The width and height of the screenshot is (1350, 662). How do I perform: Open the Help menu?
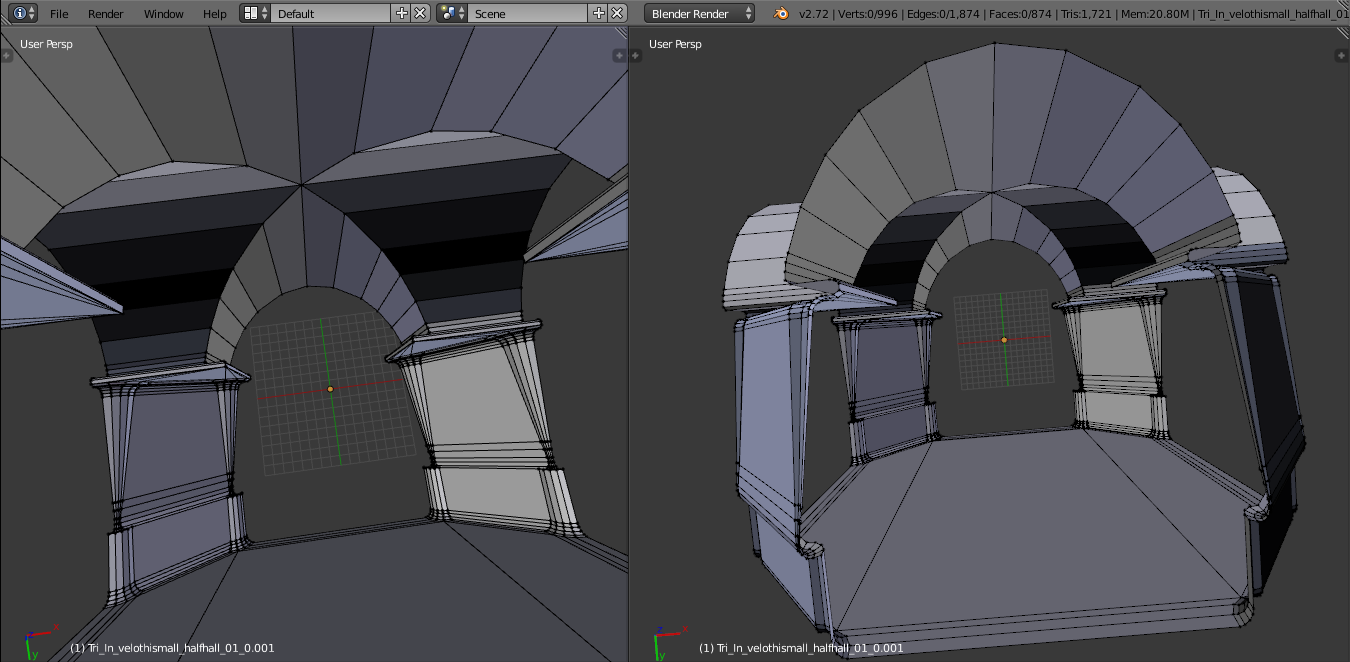(215, 14)
